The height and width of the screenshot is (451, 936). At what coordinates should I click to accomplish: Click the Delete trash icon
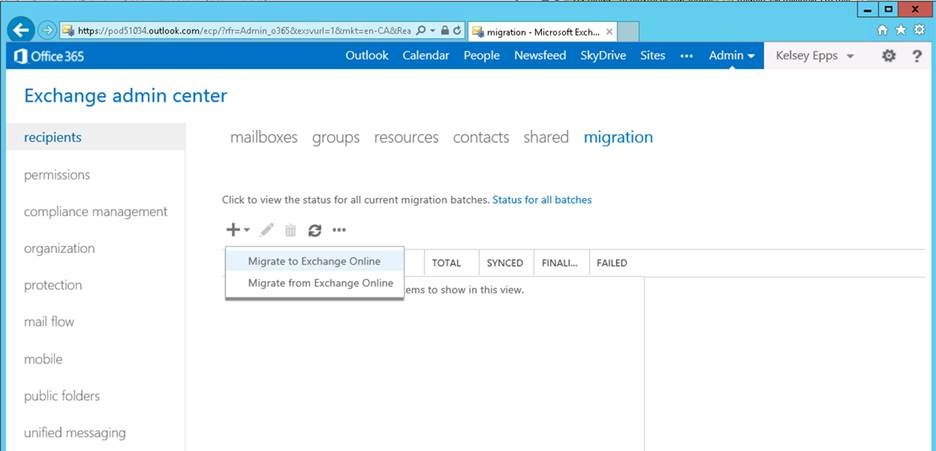pos(290,230)
